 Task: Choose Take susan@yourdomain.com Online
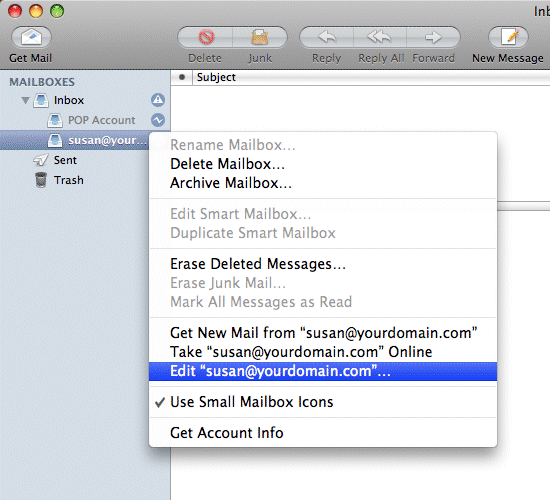click(x=323, y=352)
